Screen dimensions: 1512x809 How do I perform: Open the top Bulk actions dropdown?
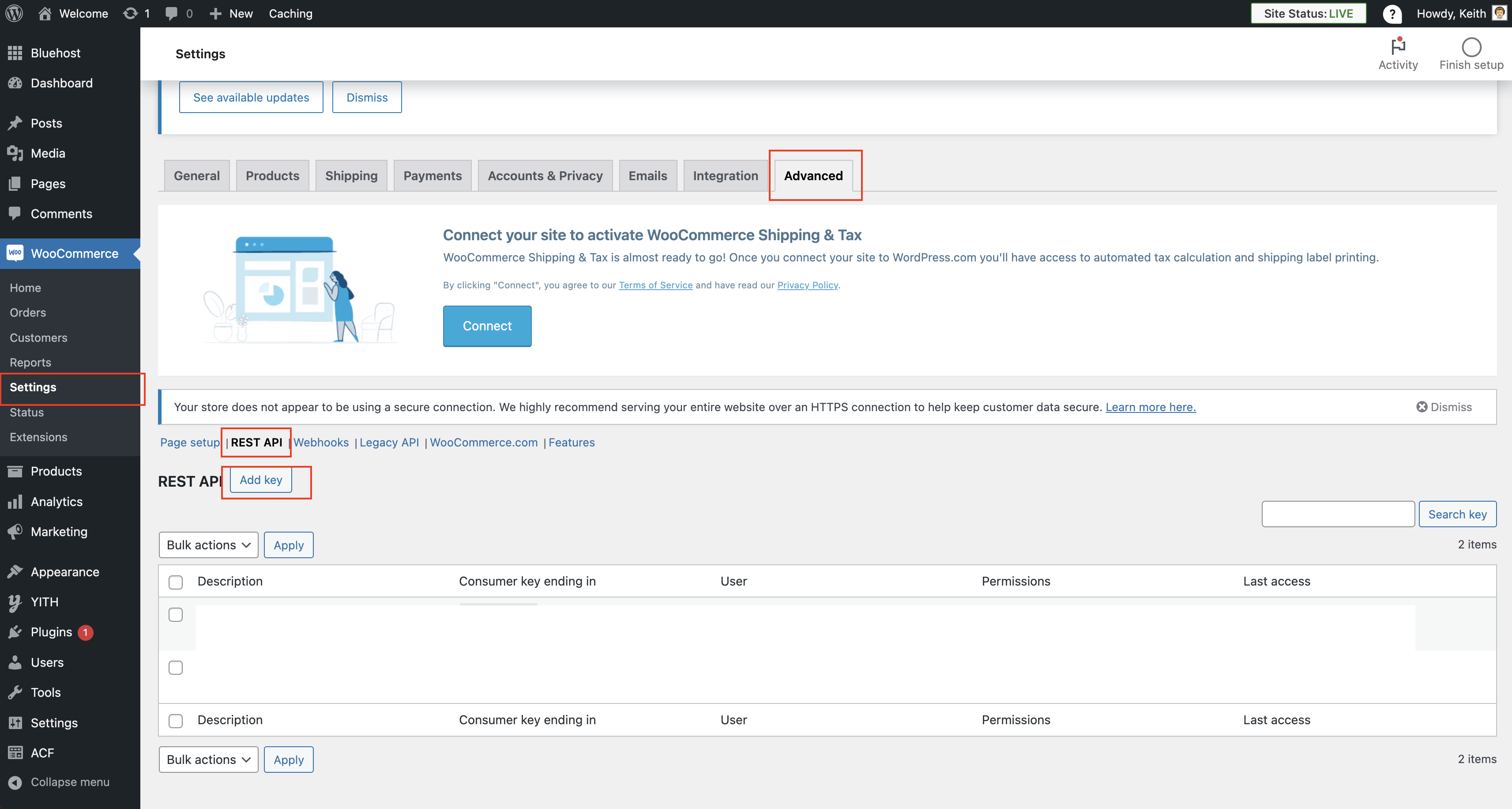(208, 544)
